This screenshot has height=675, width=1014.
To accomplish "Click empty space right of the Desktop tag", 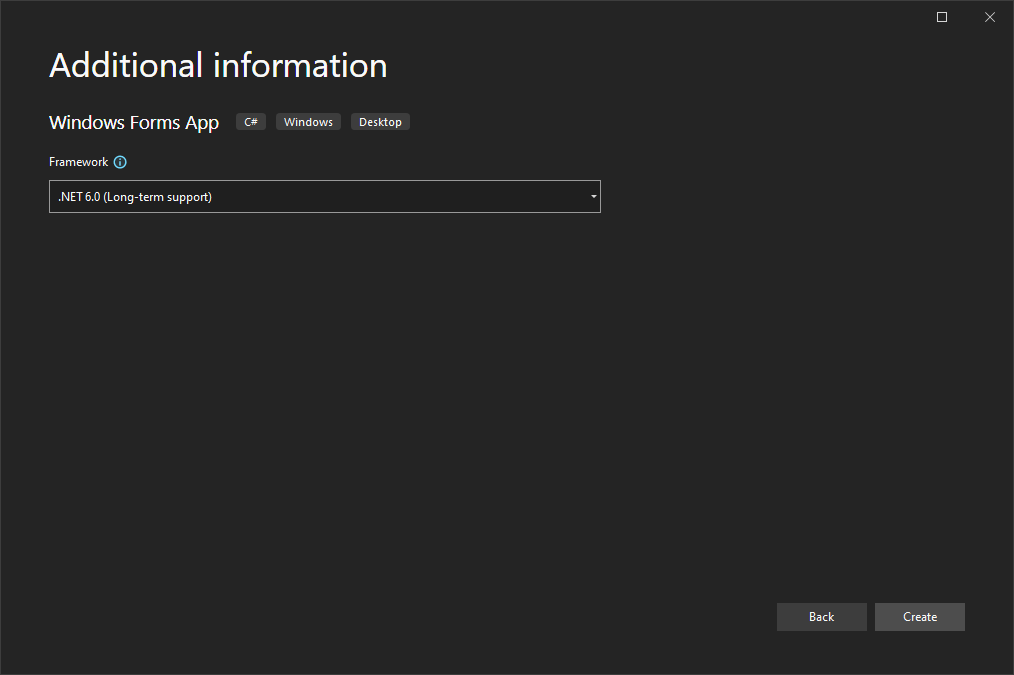I will coord(650,122).
